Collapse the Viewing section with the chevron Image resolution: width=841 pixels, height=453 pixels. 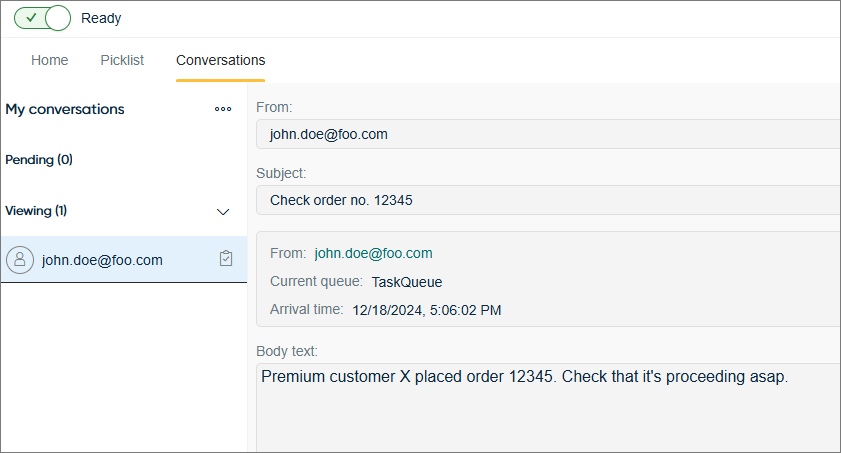point(223,212)
